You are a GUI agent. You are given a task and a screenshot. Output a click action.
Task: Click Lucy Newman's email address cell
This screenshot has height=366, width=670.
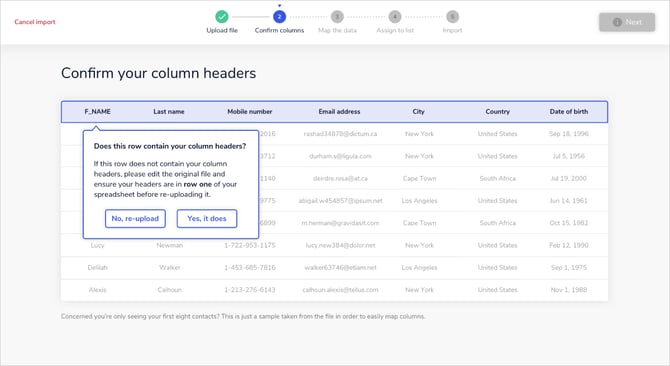click(340, 245)
